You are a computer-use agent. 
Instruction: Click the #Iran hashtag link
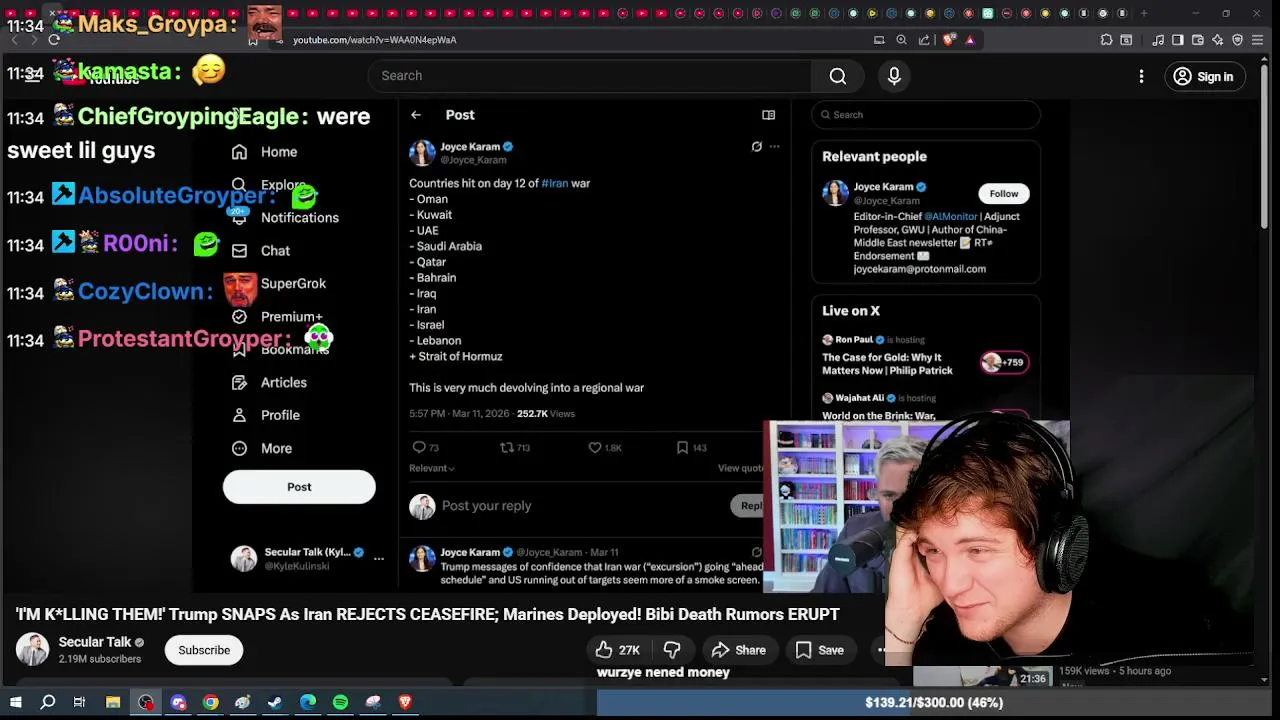(554, 183)
